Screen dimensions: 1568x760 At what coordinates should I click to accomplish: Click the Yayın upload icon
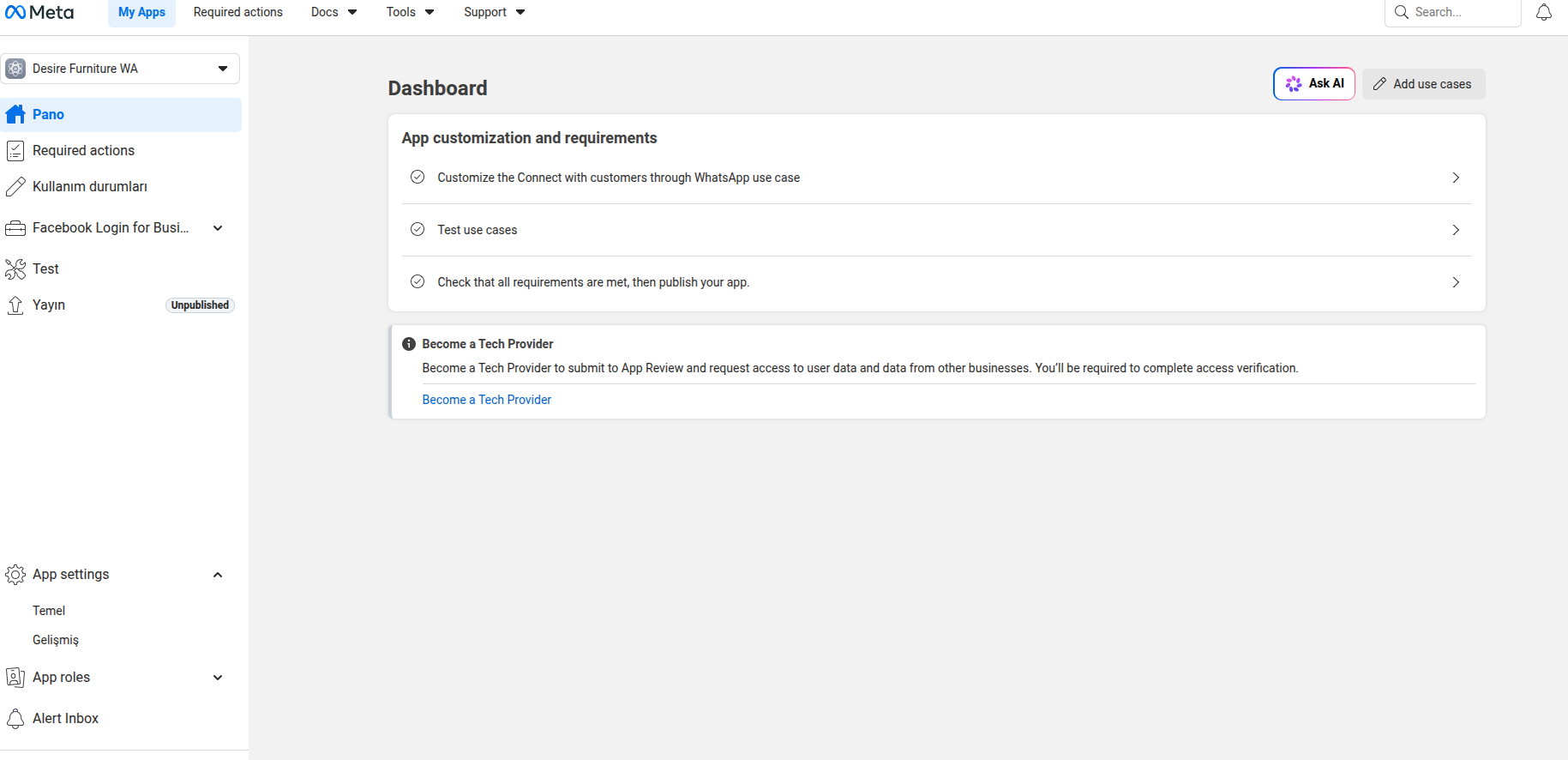pyautogui.click(x=15, y=305)
